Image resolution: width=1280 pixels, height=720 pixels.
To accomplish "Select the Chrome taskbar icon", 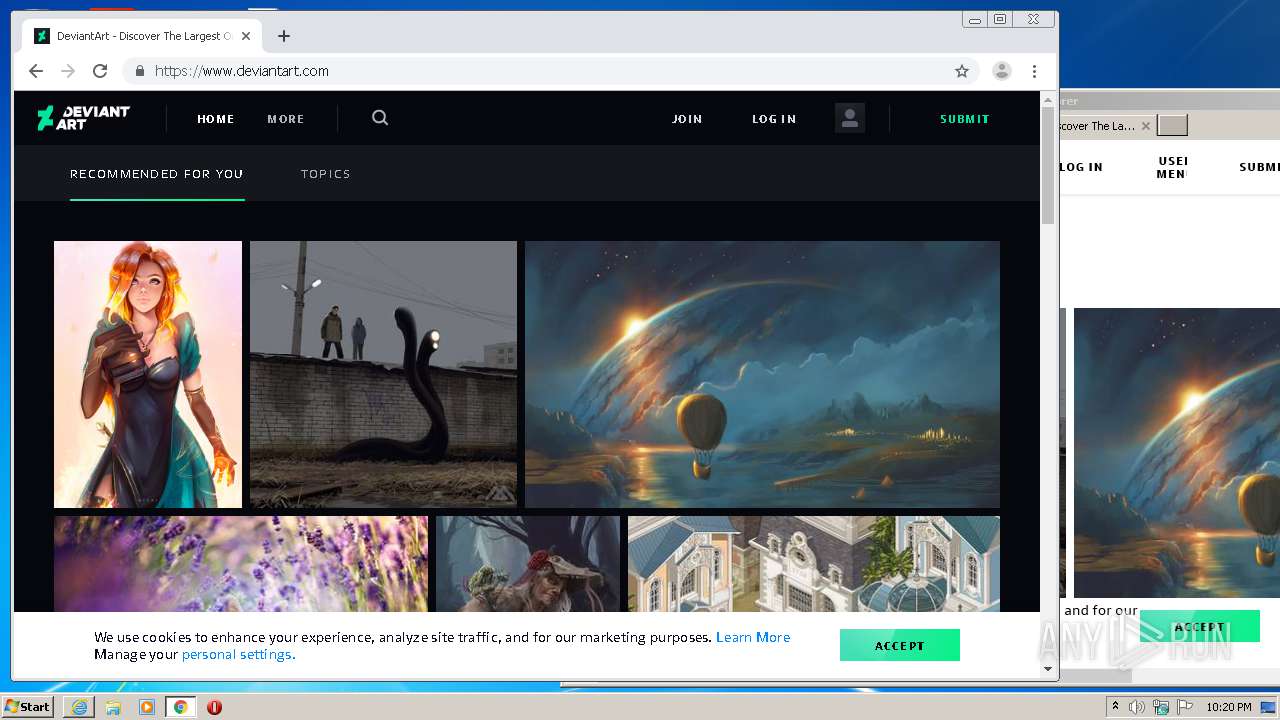I will (x=181, y=707).
